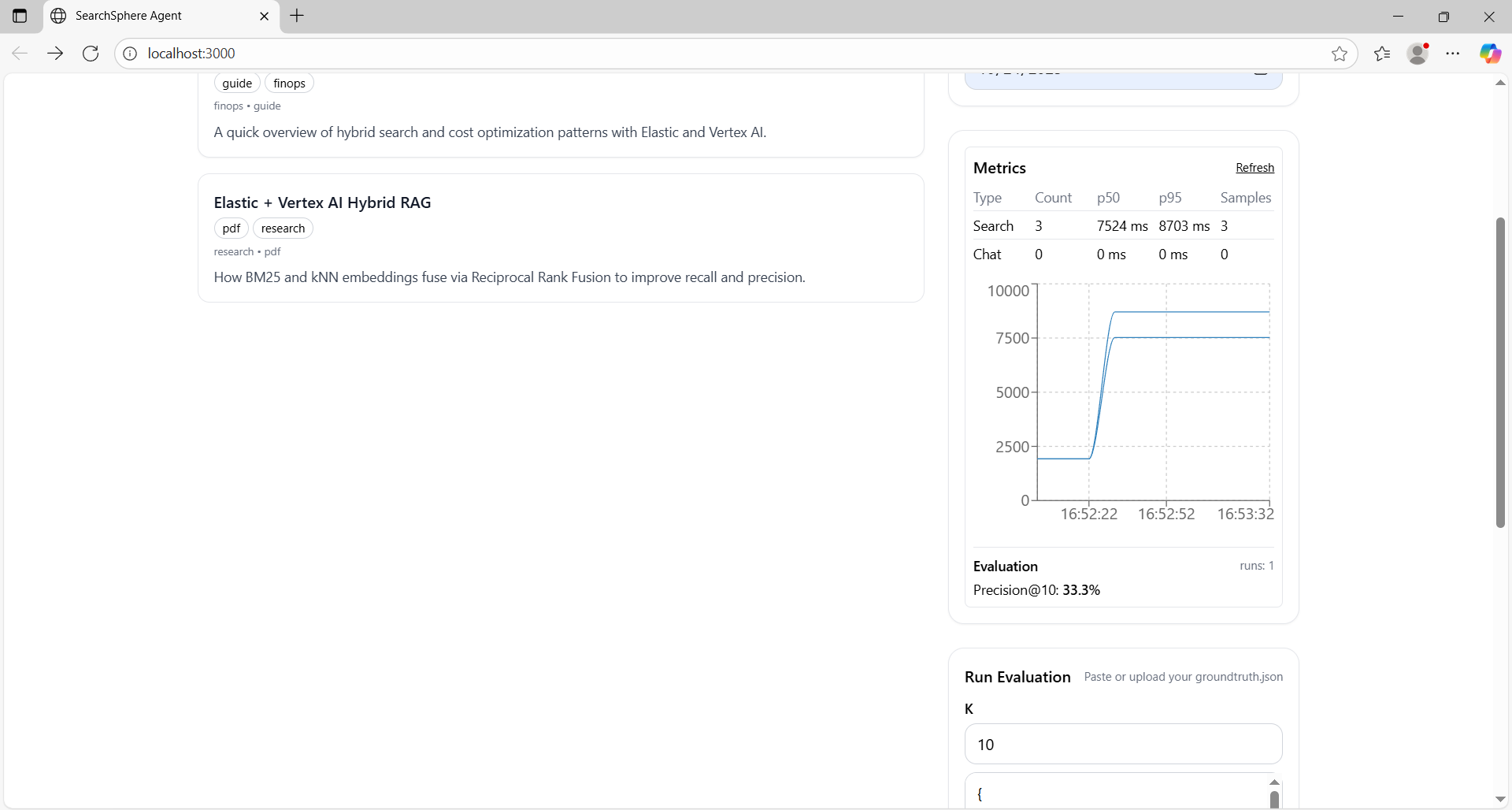Screen dimensions: 1512x810
Task: Click the 16:52:22 chart time label
Action: pyautogui.click(x=1089, y=514)
